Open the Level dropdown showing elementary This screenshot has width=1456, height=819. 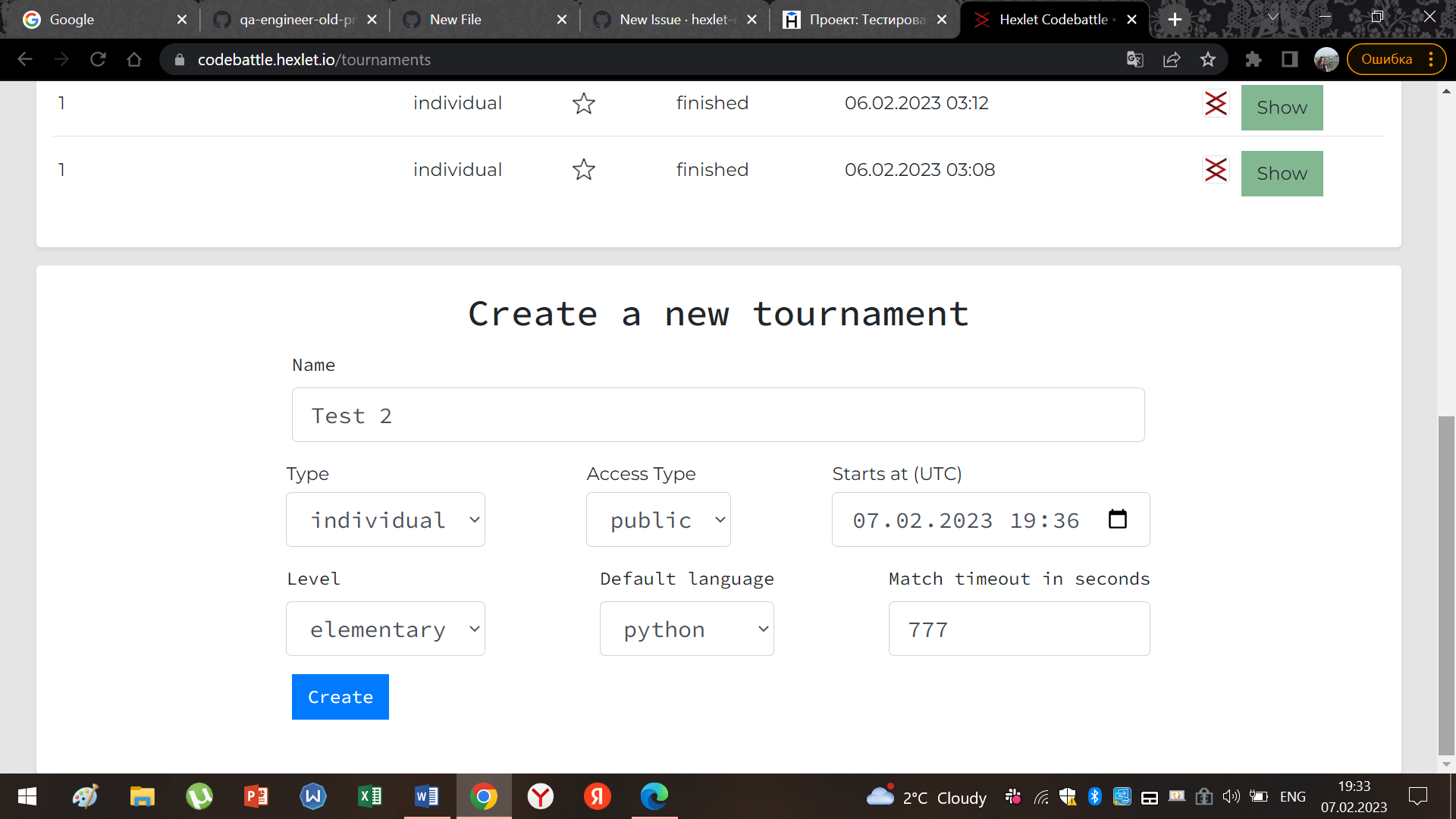click(x=385, y=629)
